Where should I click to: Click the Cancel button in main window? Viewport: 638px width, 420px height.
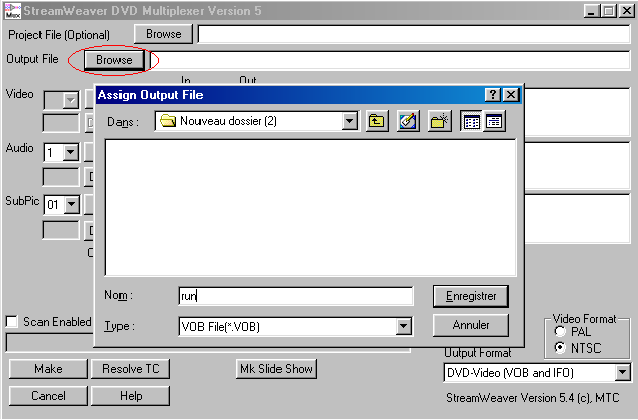(48, 396)
